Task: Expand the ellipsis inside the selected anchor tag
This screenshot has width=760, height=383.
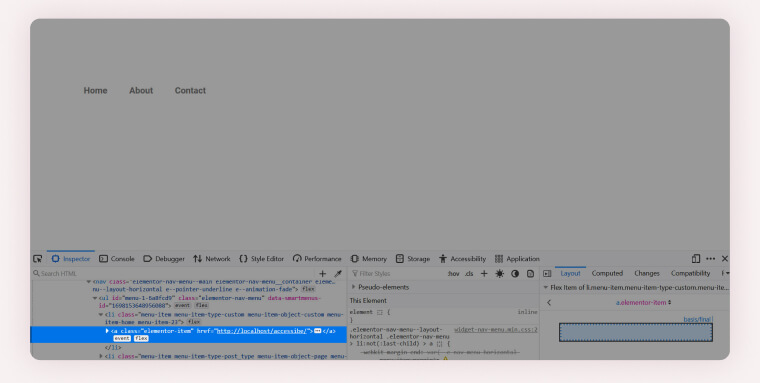Action: point(317,331)
